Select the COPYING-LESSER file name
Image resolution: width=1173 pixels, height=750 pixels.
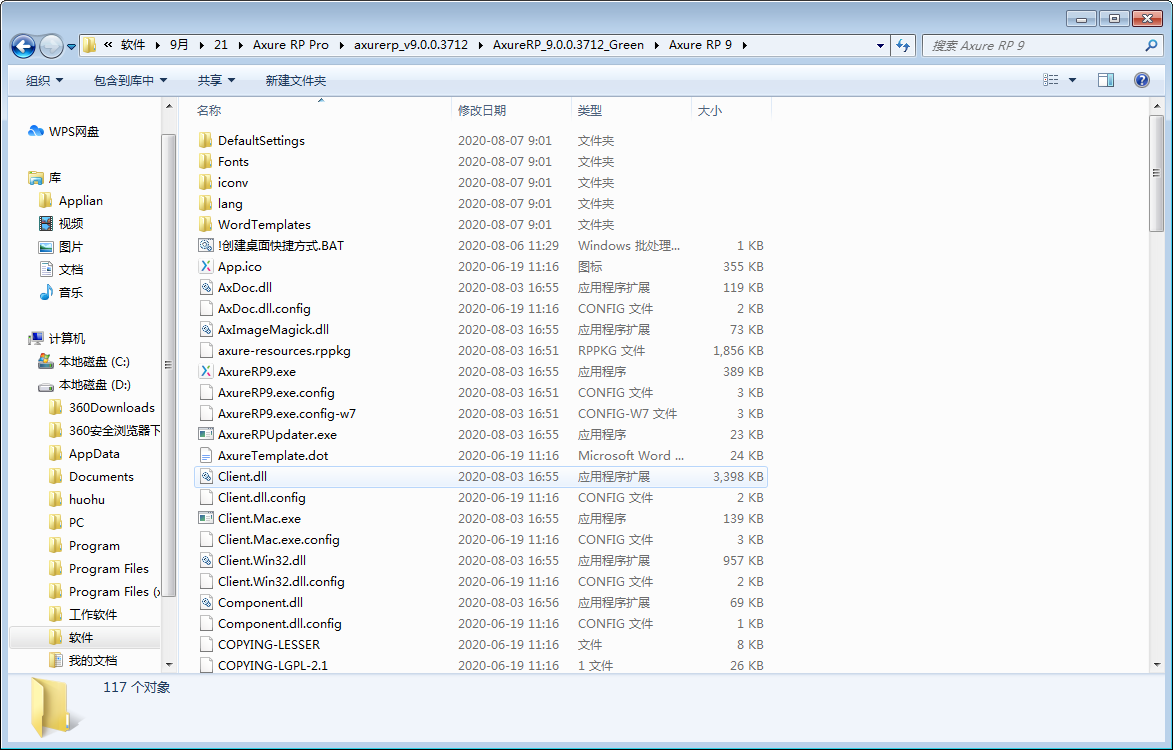pyautogui.click(x=269, y=645)
